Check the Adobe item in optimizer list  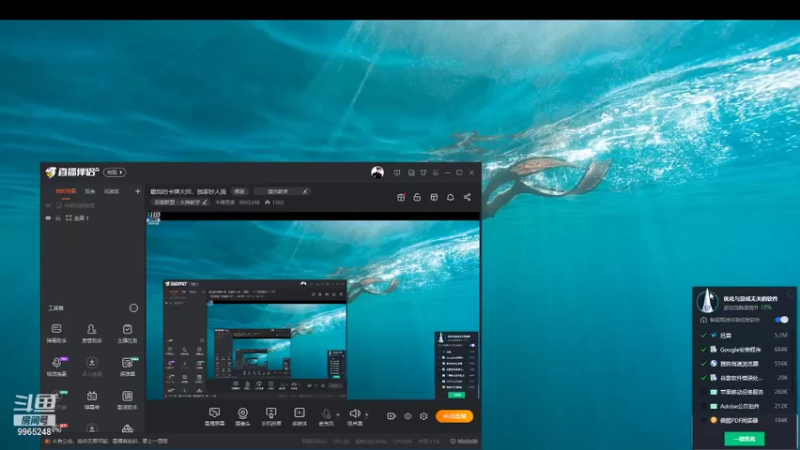pyautogui.click(x=704, y=406)
